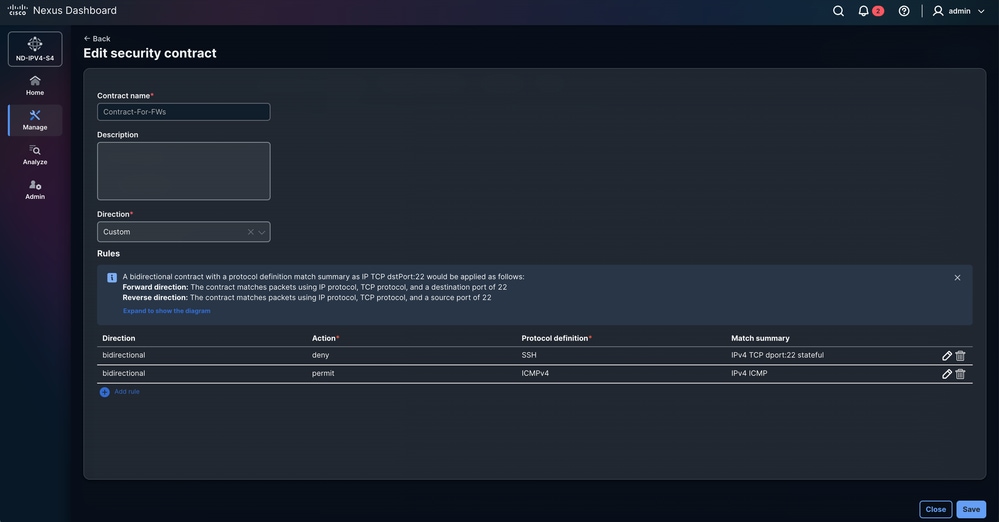Delete the ICMPv4 permit rule
The width and height of the screenshot is (999, 522).
[960, 374]
